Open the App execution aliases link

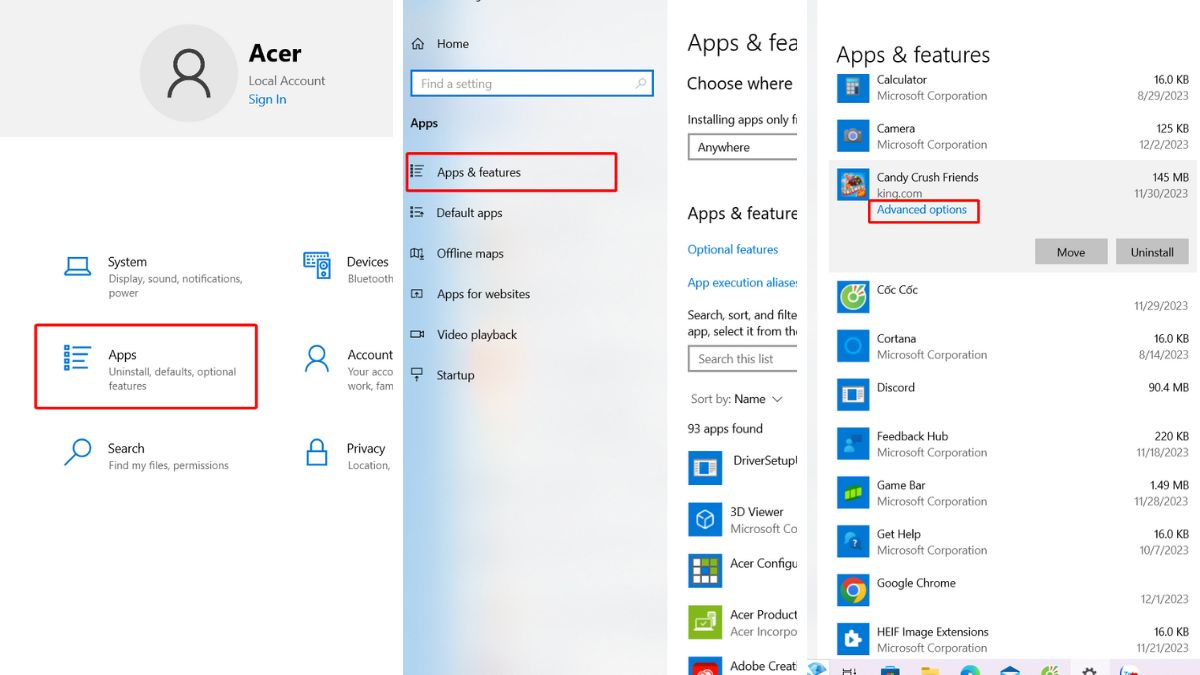[x=742, y=283]
